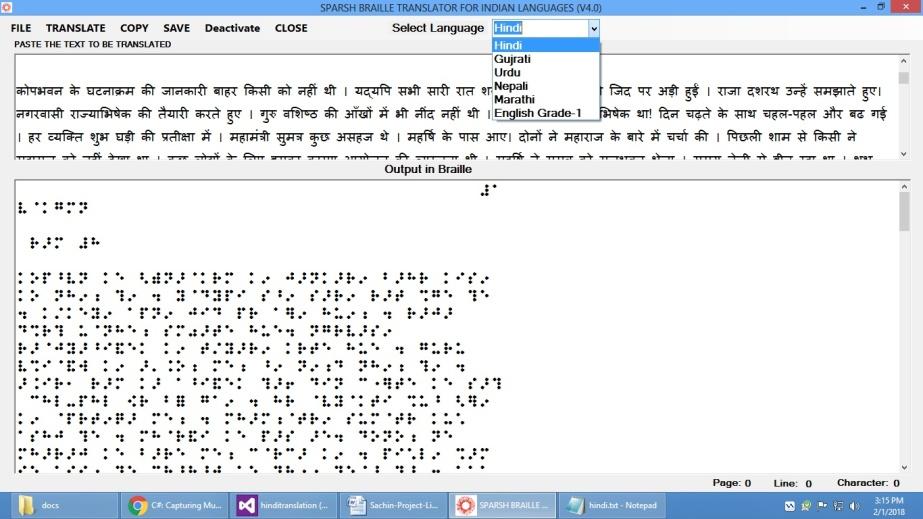Screen dimensions: 923x519
Task: Click the Select Language label
Action: [438, 28]
